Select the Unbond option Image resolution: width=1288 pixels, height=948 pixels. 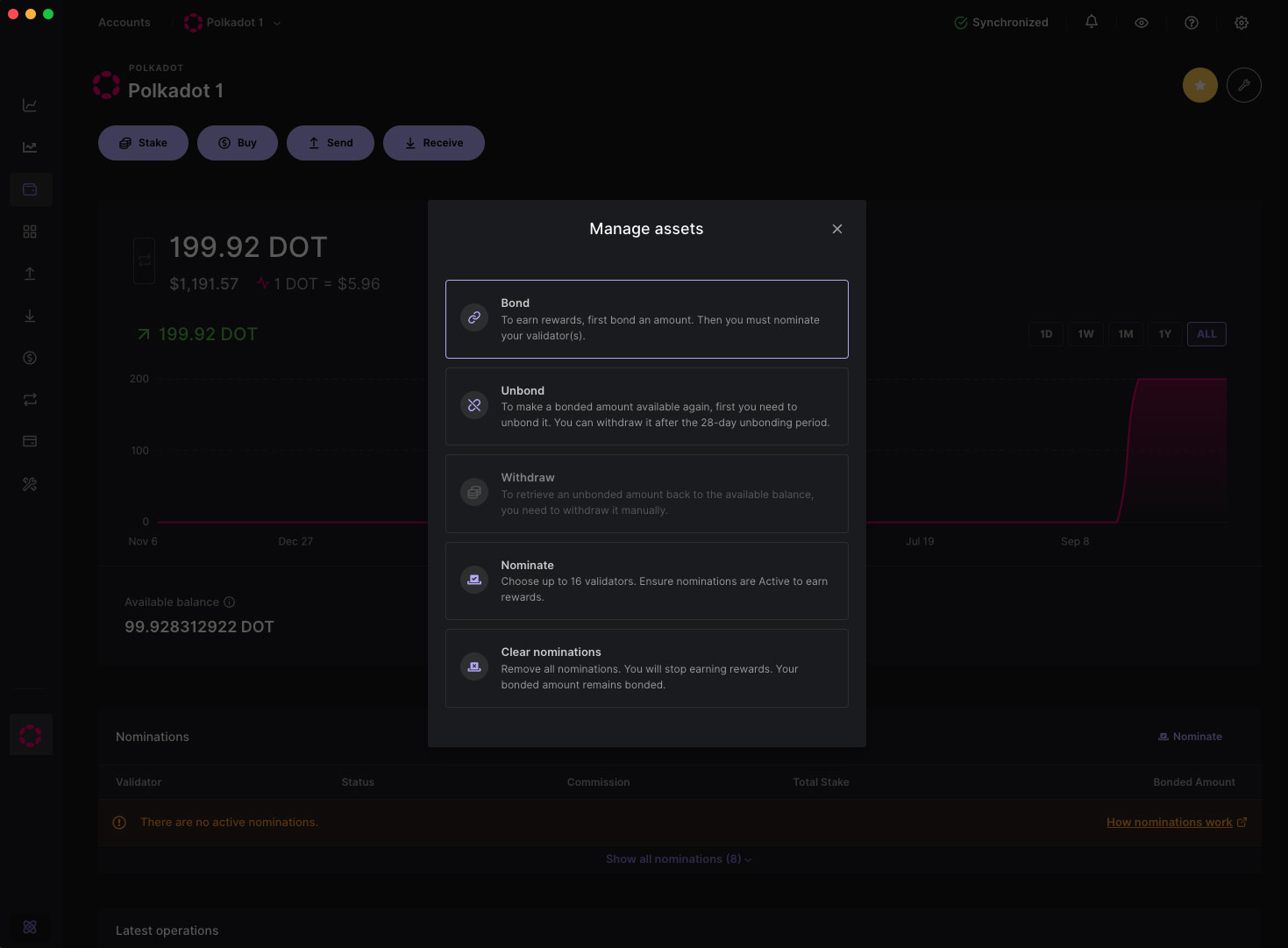tap(647, 406)
